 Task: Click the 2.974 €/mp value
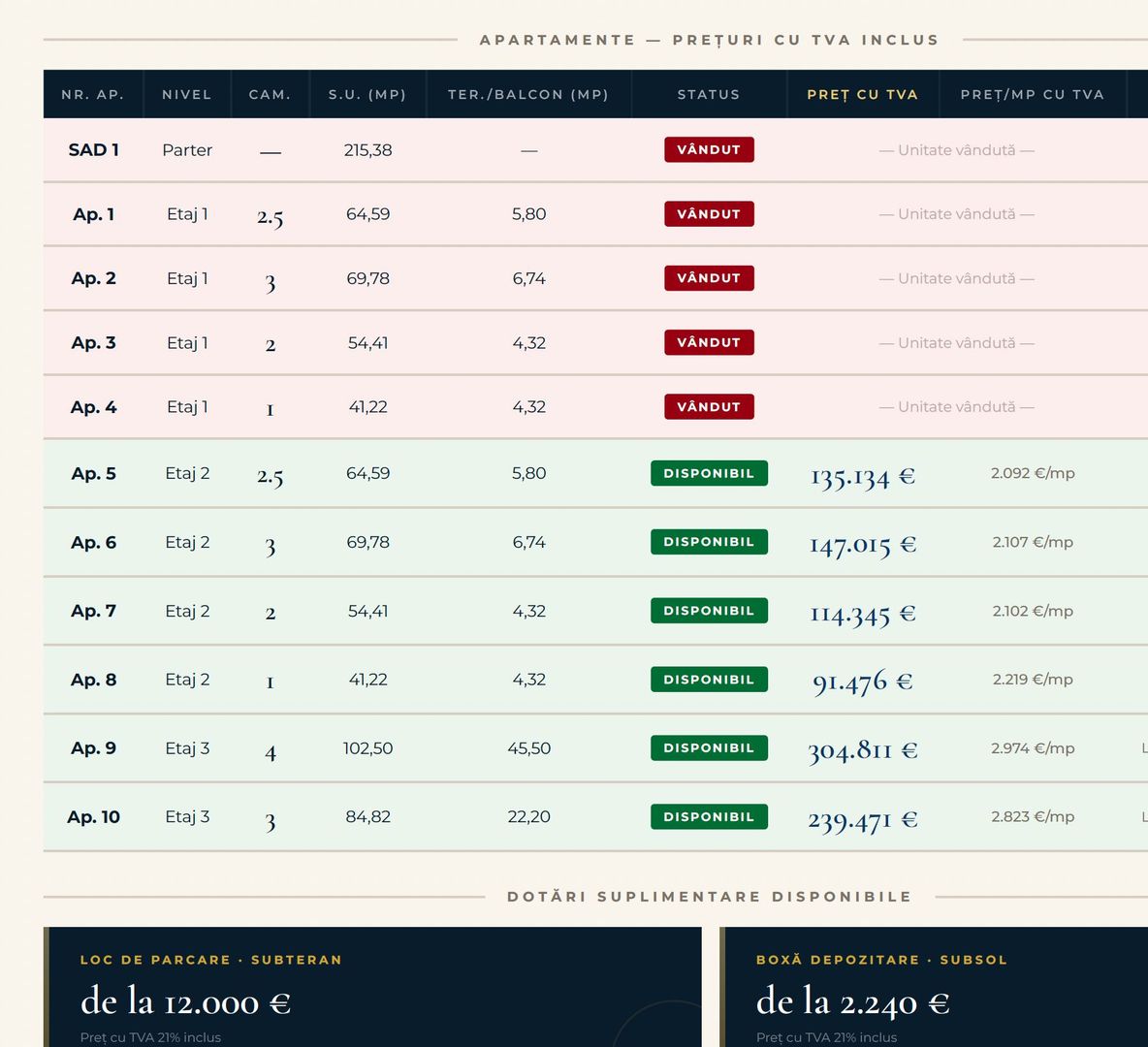pyautogui.click(x=1033, y=748)
